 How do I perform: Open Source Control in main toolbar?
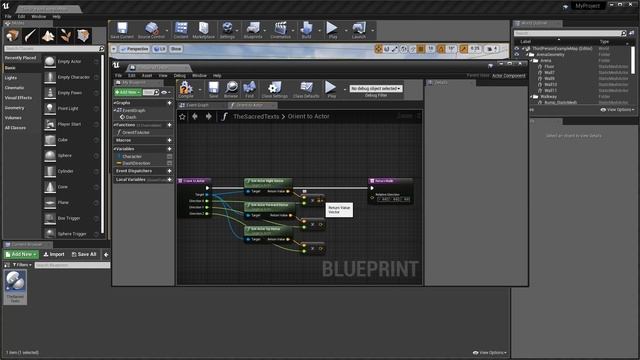[x=151, y=30]
